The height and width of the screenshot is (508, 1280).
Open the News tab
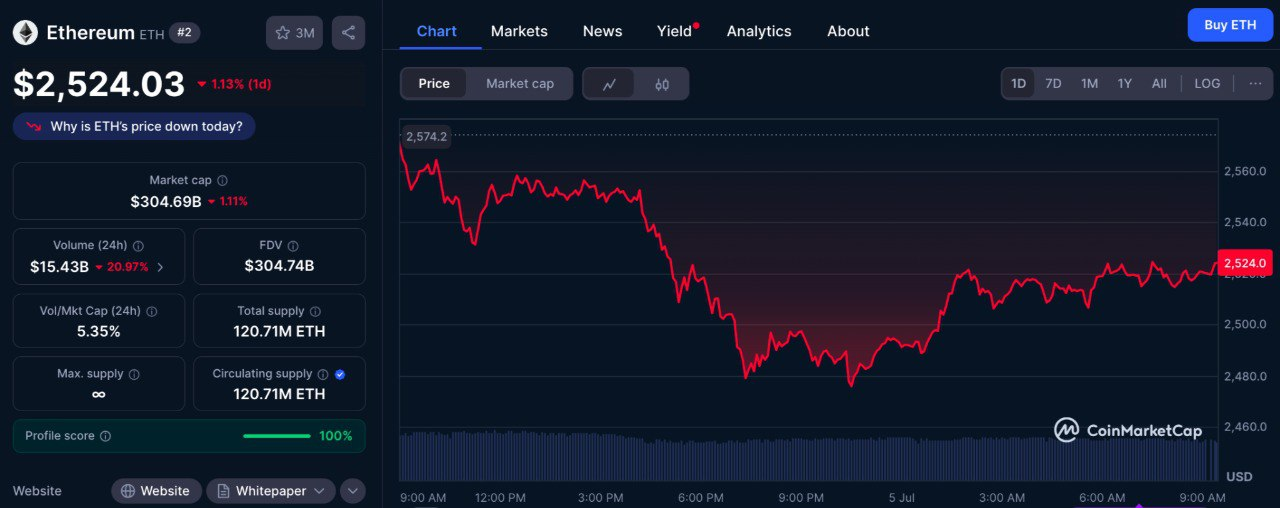click(x=602, y=31)
